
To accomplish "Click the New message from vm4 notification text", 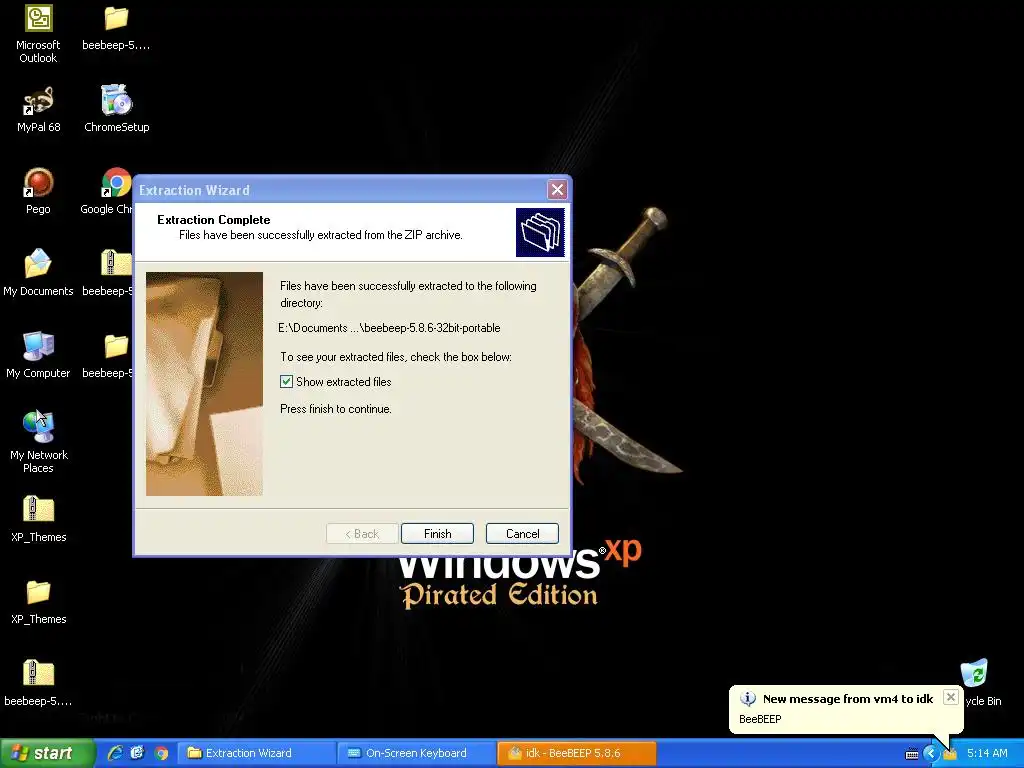I will pyautogui.click(x=848, y=699).
